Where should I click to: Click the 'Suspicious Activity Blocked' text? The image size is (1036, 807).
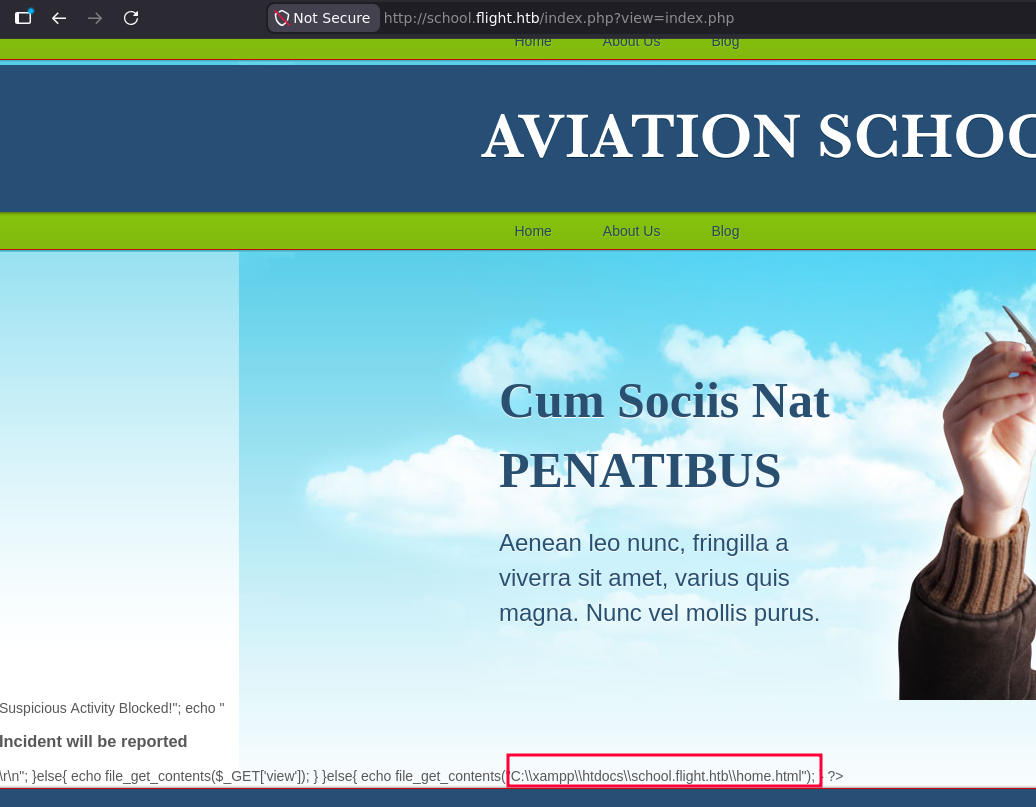[x=86, y=708]
